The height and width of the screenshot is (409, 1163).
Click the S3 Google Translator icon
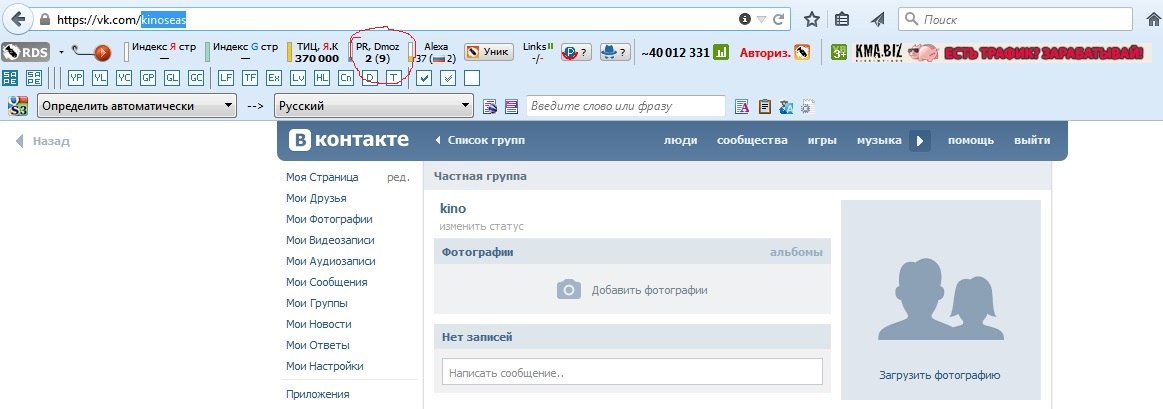point(18,106)
